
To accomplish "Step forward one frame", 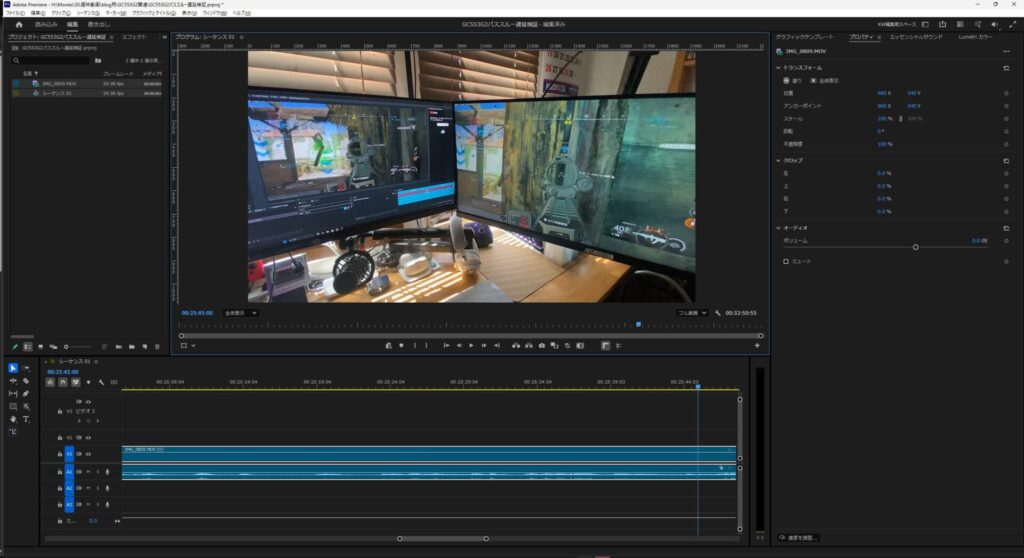I will (x=484, y=346).
